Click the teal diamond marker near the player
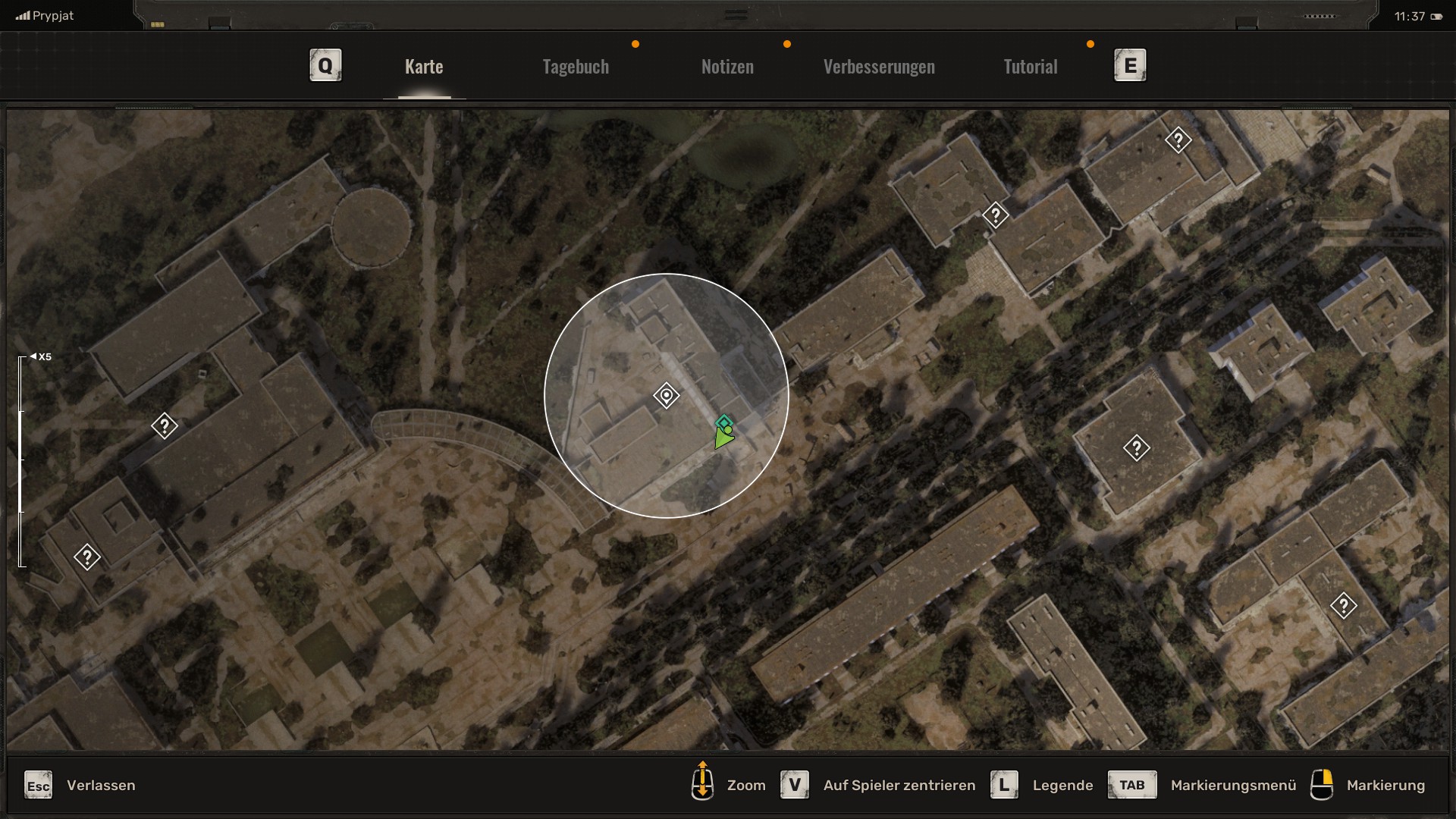The width and height of the screenshot is (1456, 819). [724, 422]
